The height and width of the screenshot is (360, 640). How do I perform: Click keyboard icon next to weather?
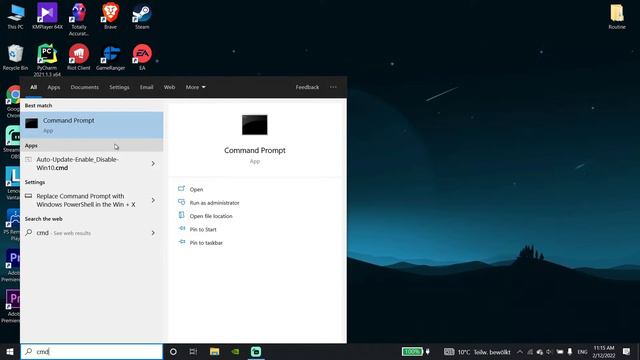[x=449, y=351]
